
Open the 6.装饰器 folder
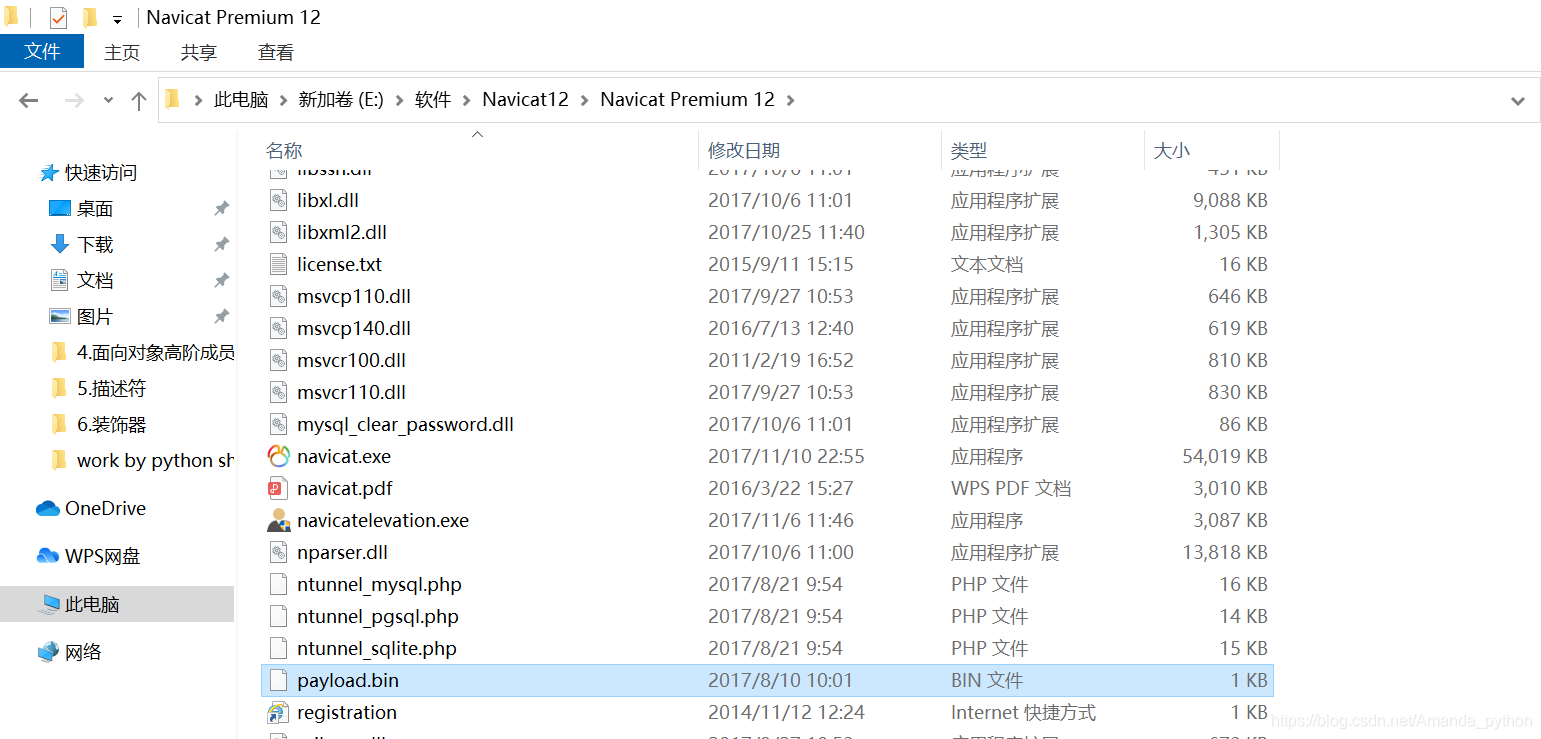[98, 424]
